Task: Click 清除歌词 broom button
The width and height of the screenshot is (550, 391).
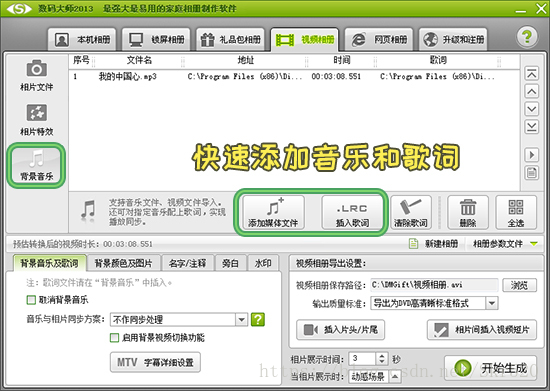Action: 411,213
